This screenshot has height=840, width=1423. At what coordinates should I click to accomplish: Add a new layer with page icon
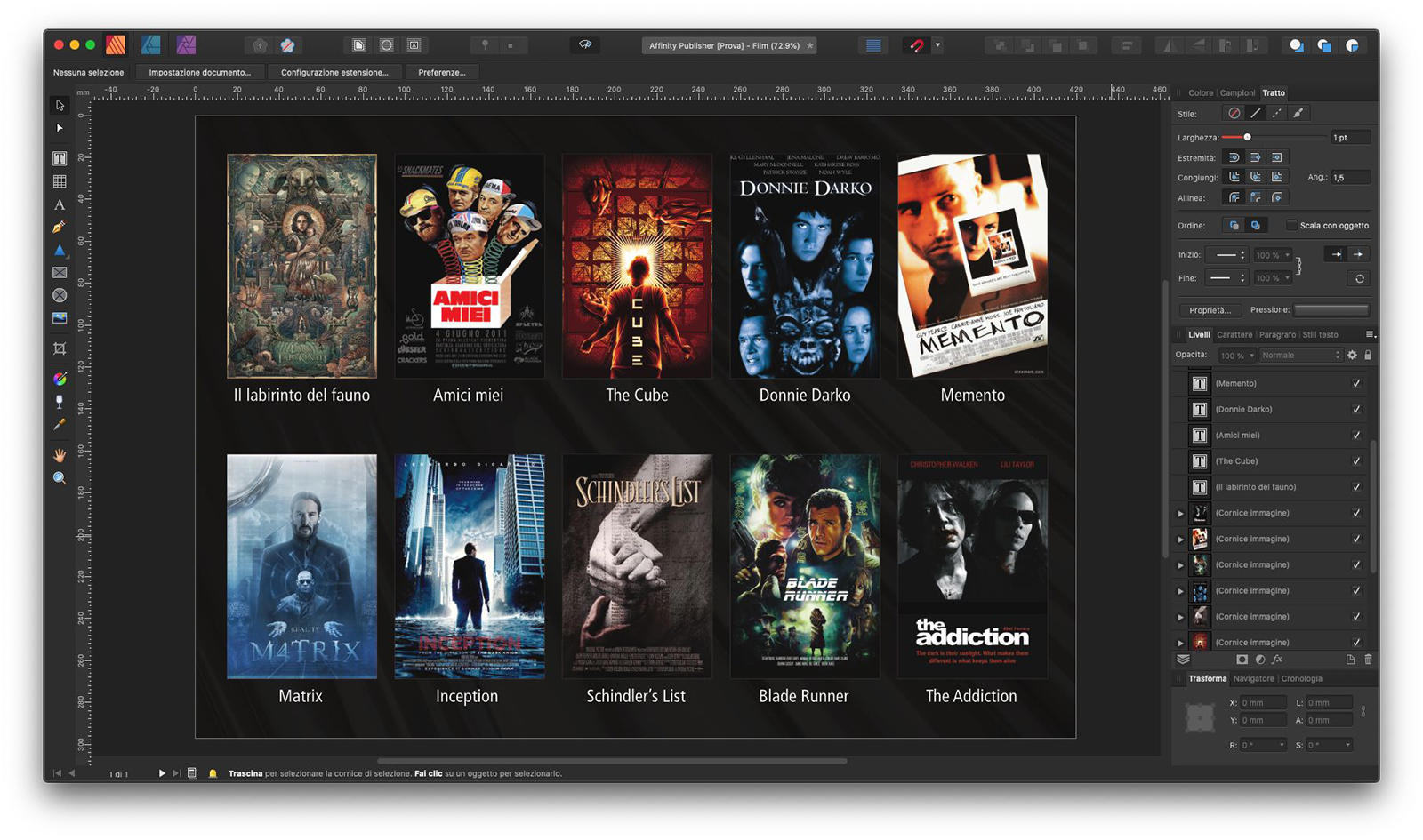pyautogui.click(x=1350, y=660)
